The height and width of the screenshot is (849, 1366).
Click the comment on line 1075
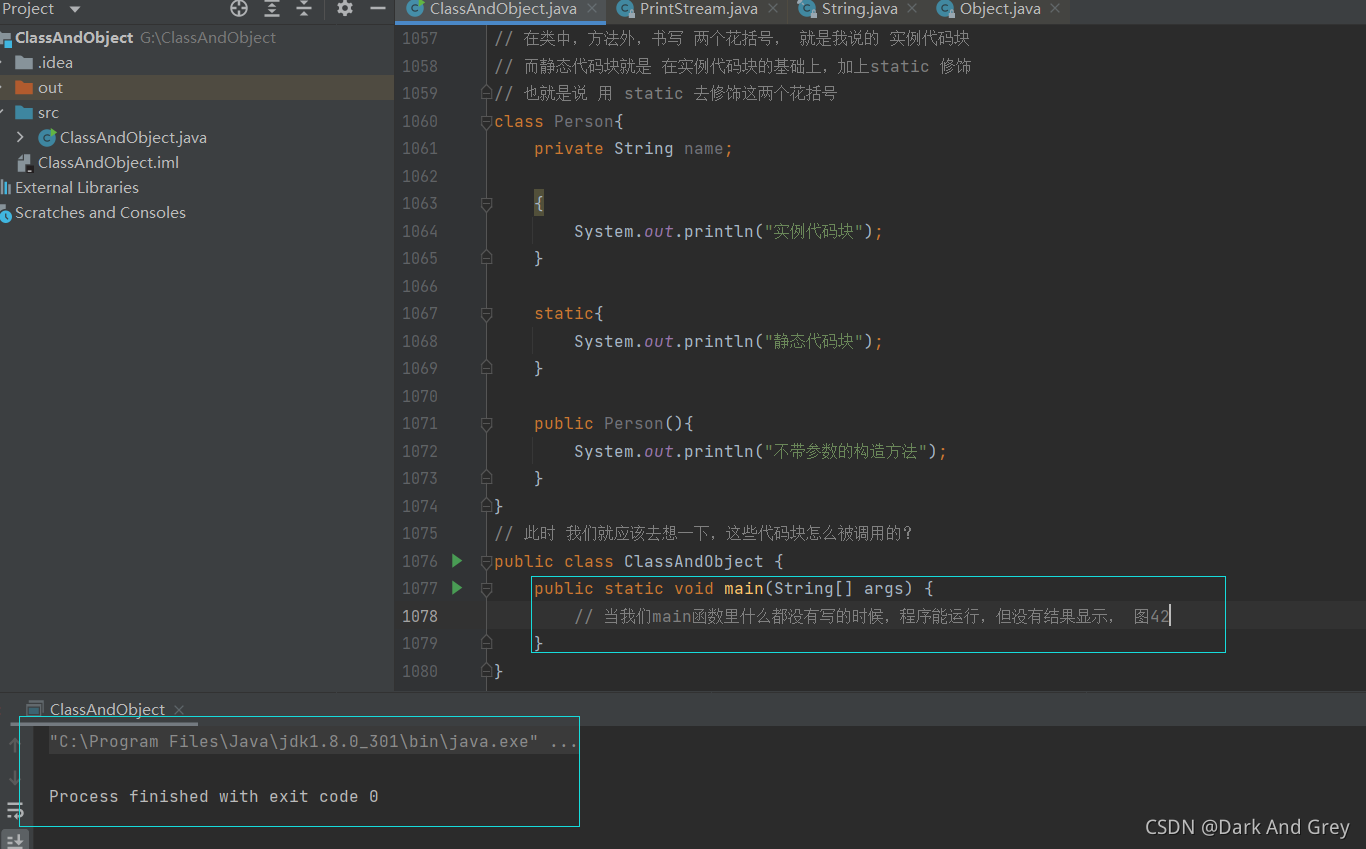[x=704, y=533]
